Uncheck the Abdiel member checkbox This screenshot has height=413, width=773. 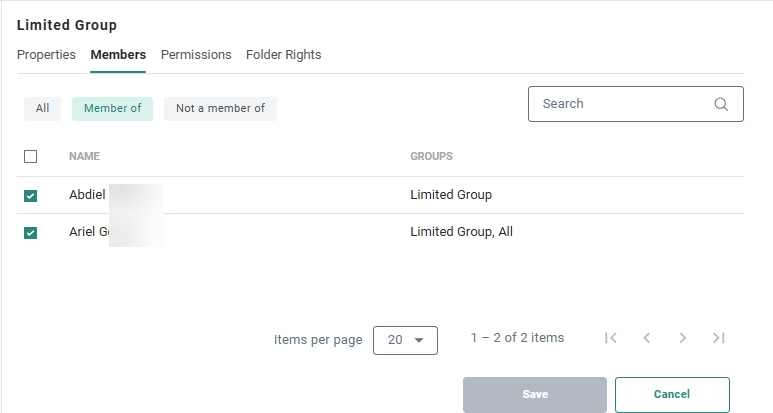(x=30, y=196)
